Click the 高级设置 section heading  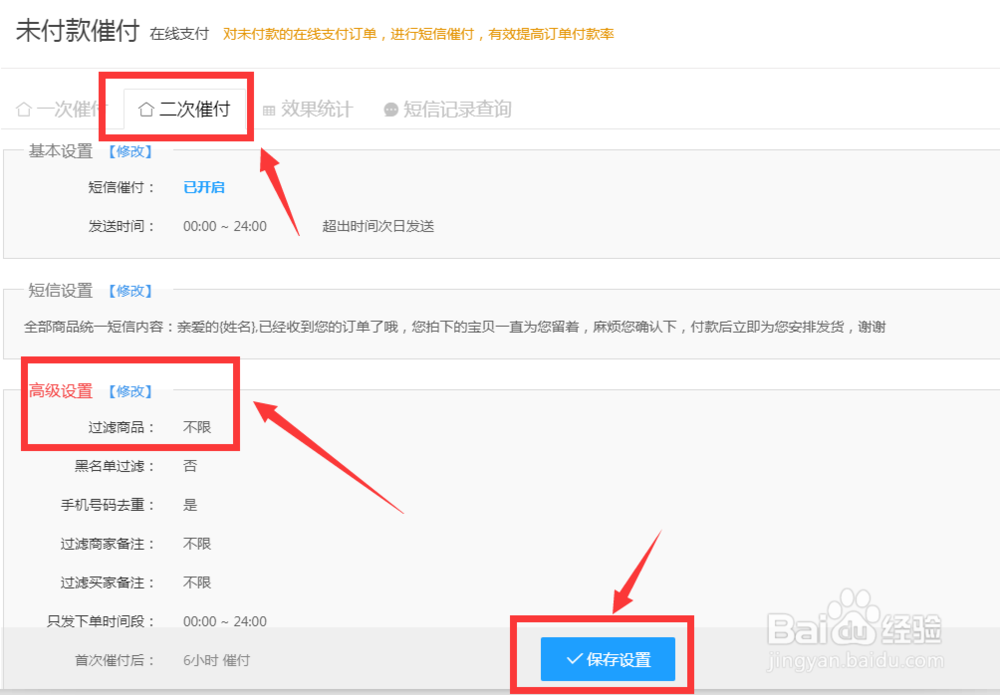pos(61,391)
